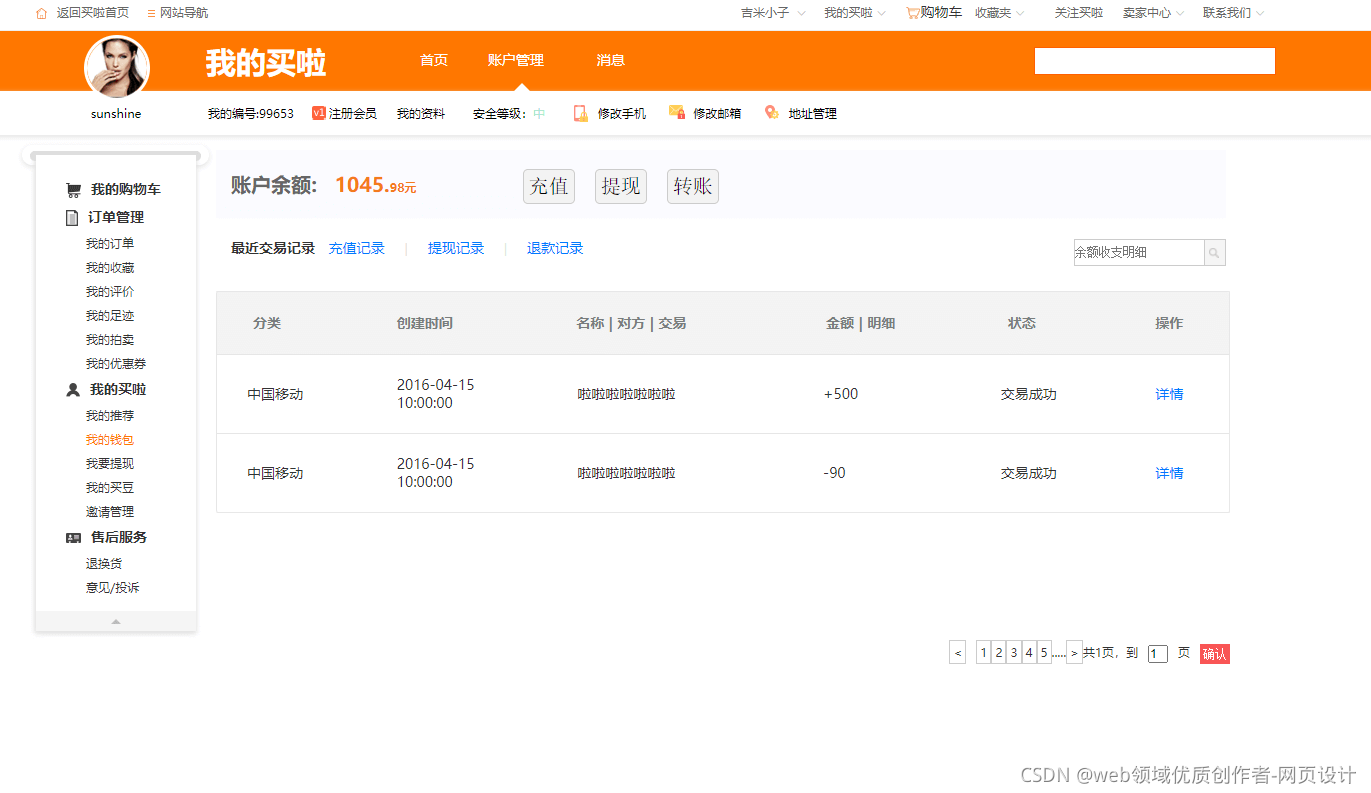
Task: Open 我的资料 link
Action: pos(421,114)
